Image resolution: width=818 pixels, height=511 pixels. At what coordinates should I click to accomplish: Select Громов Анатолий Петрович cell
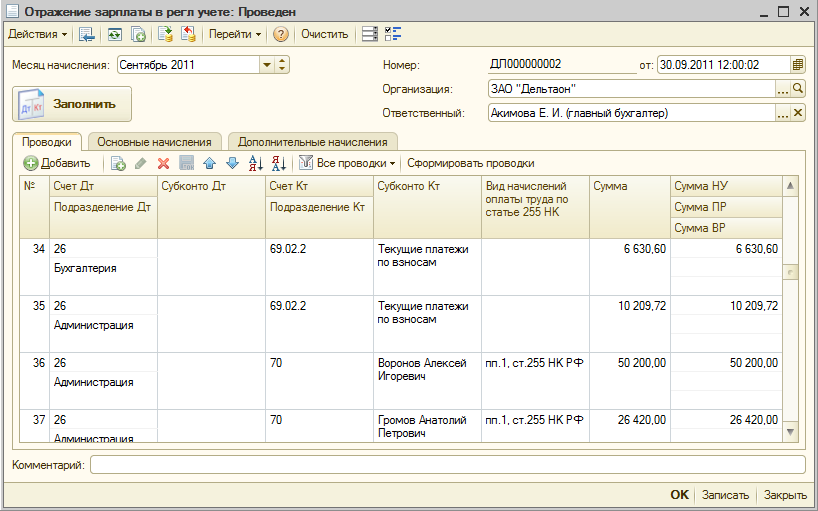coord(427,427)
